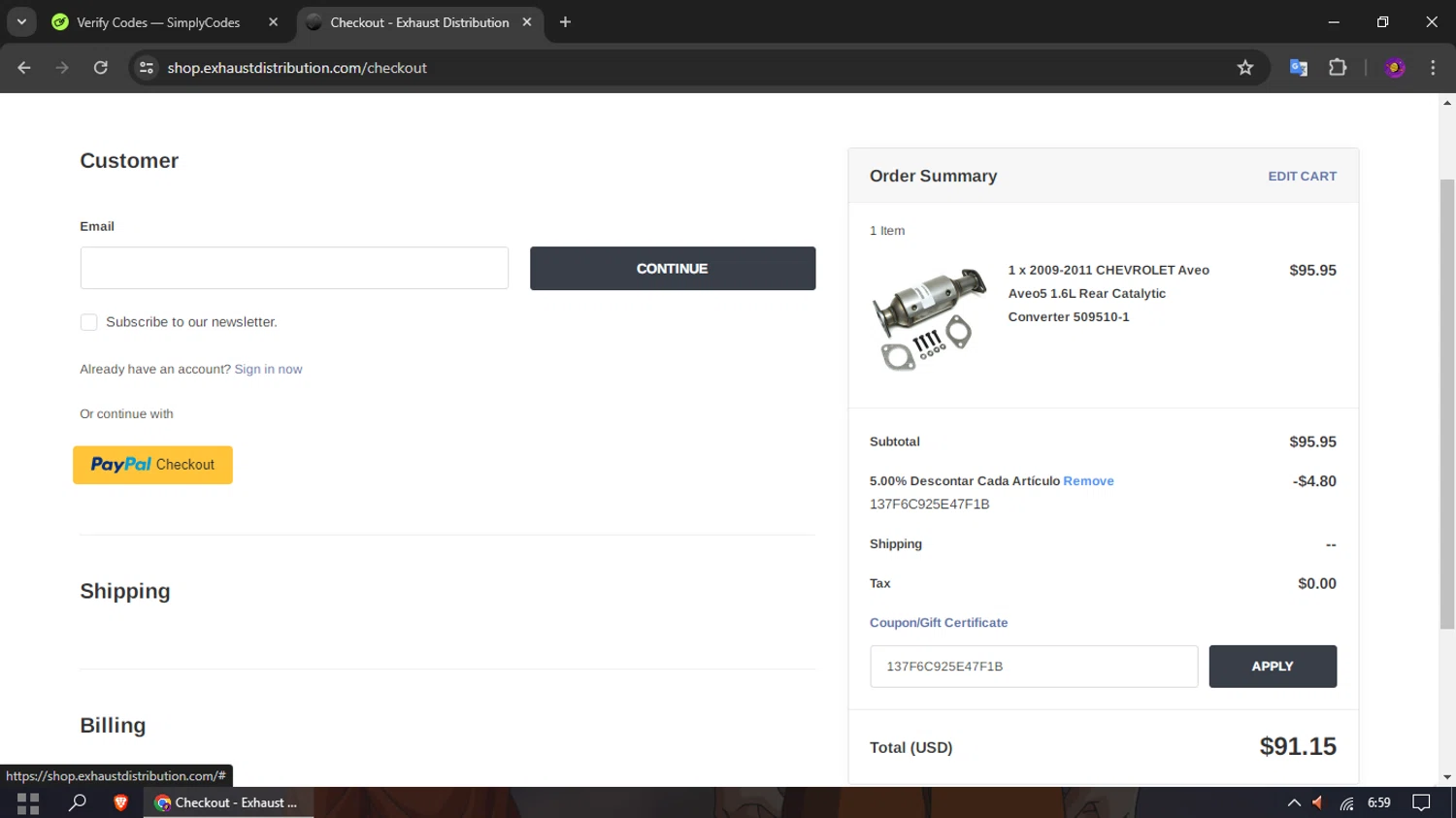
Task: Click the muted volume tray icon
Action: (1318, 802)
